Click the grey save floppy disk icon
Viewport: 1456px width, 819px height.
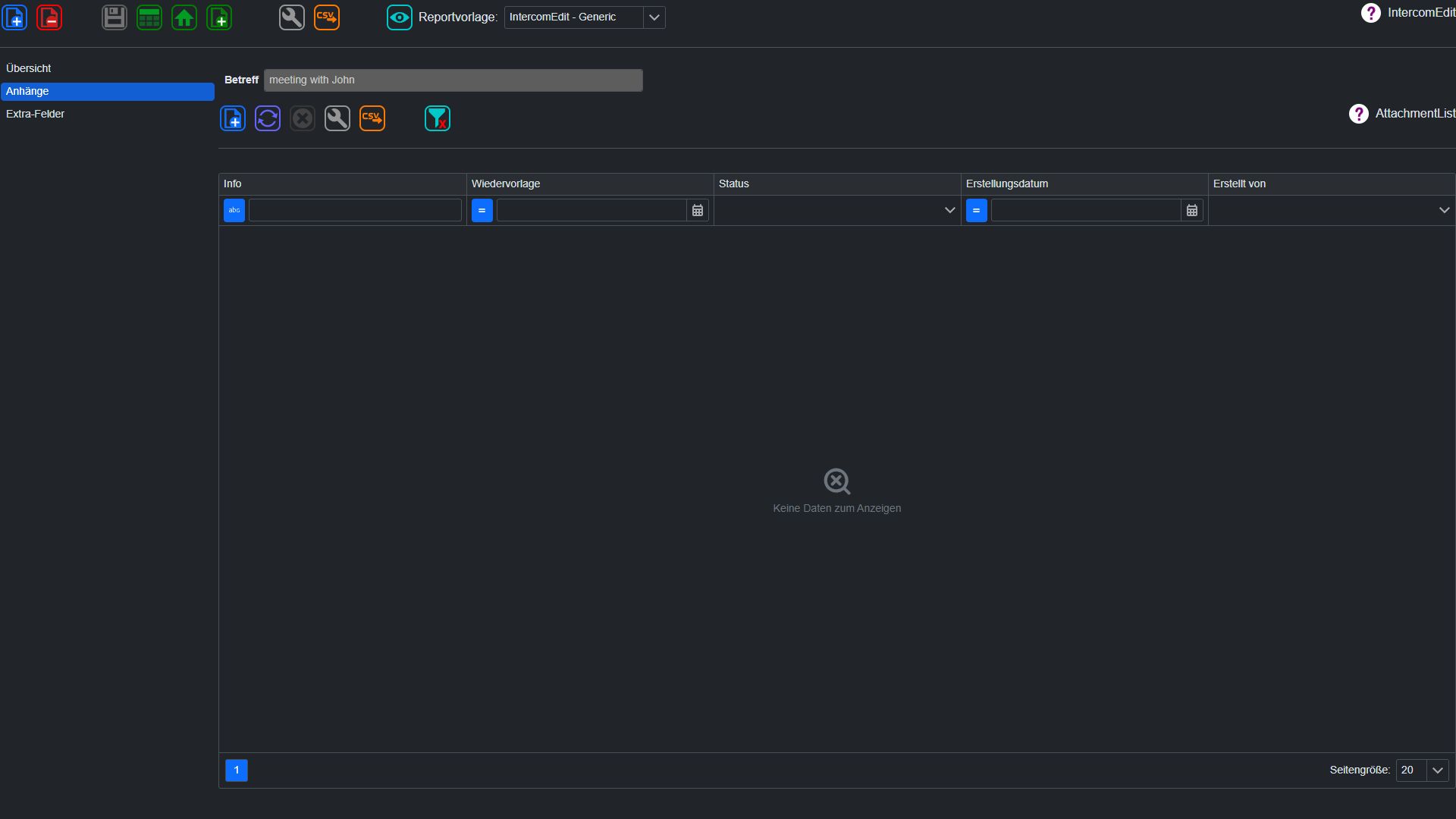coord(115,17)
